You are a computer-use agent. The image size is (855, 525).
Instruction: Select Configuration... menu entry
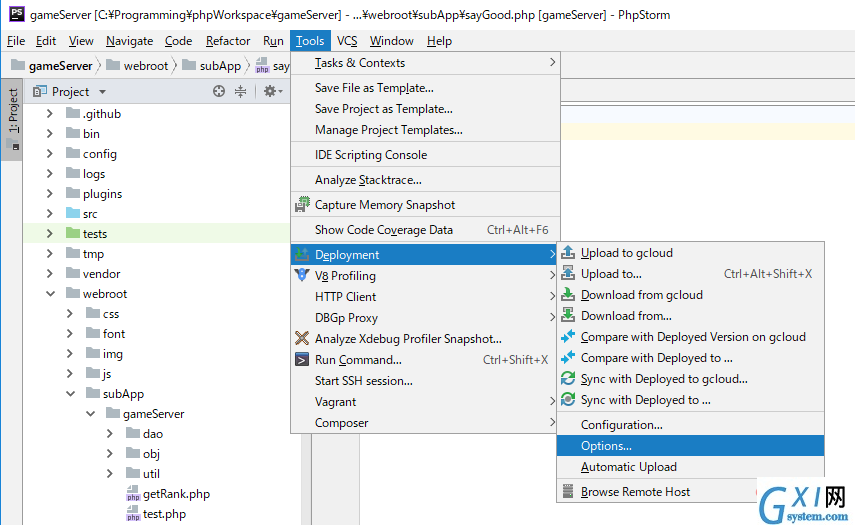(x=690, y=424)
